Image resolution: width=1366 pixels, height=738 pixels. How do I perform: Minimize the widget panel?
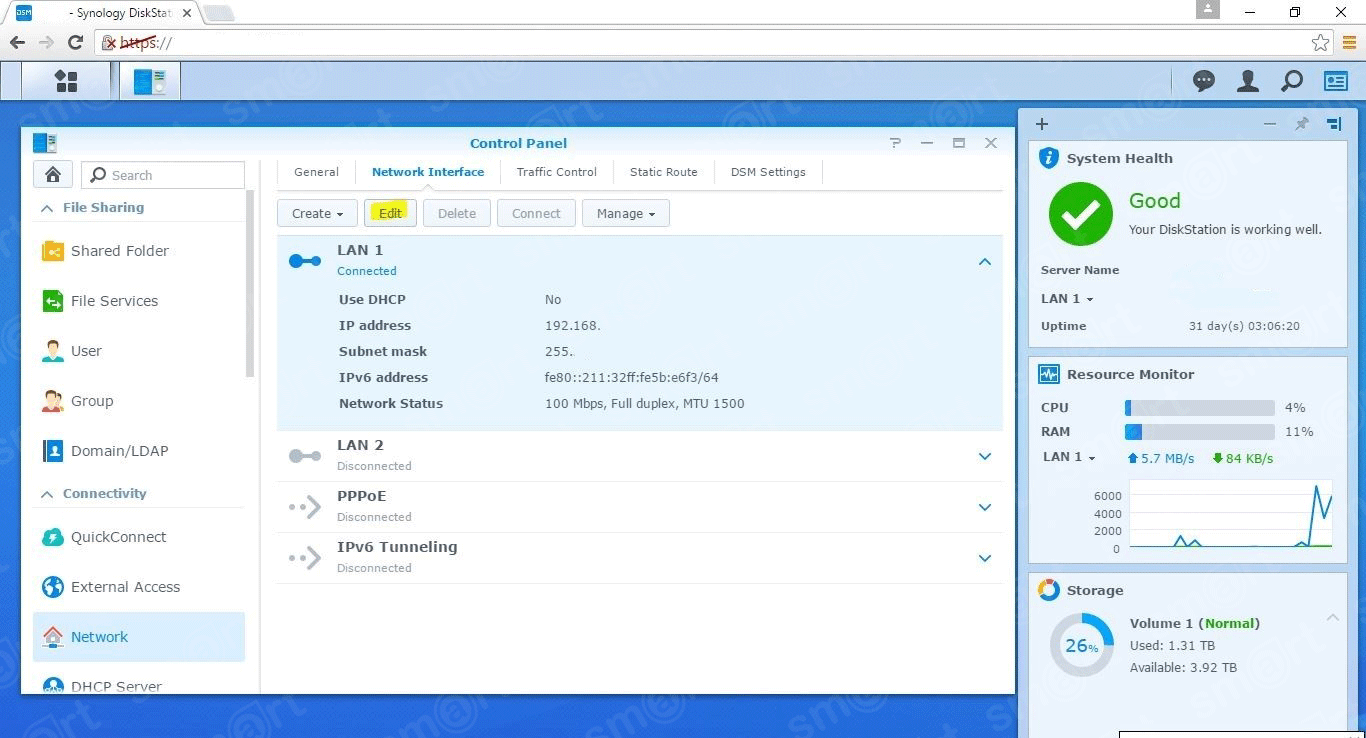(1270, 124)
